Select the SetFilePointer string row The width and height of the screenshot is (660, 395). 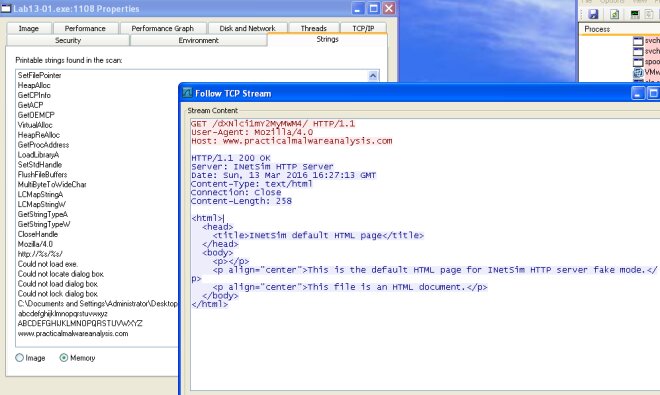click(x=40, y=75)
